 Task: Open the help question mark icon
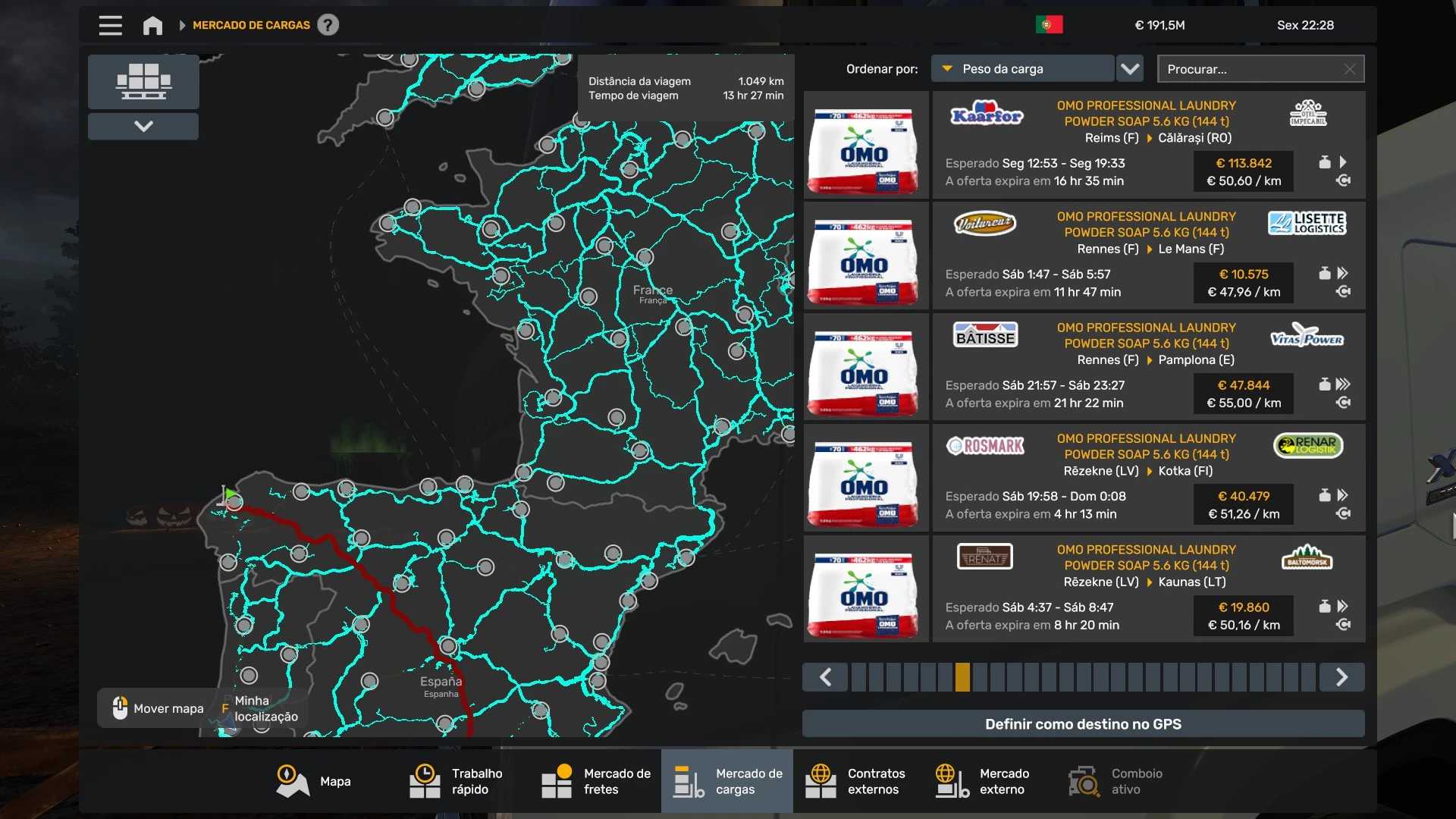[x=328, y=25]
